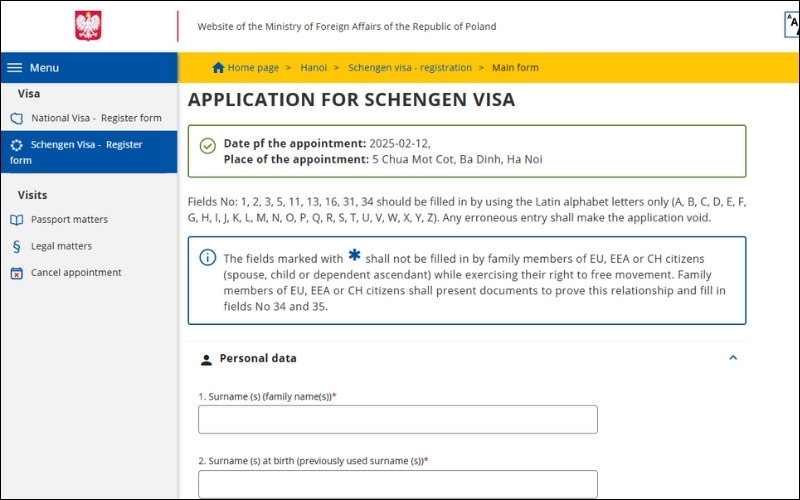Click the Polish eagle emblem logo
This screenshot has width=800, height=500.
pyautogui.click(x=88, y=26)
